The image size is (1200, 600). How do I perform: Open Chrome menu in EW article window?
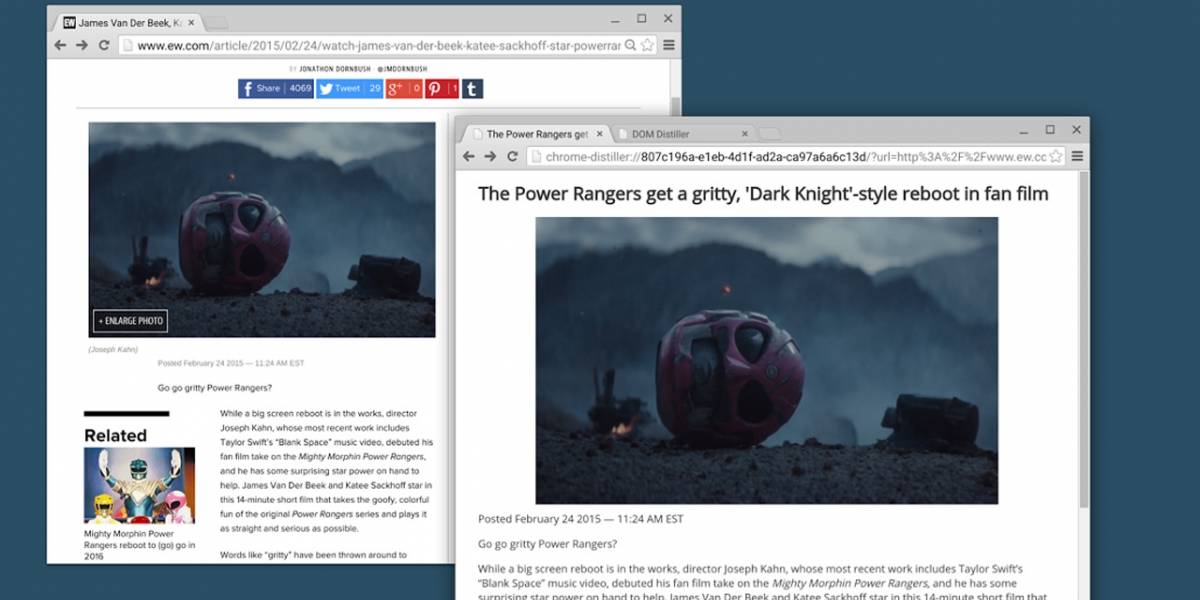(x=669, y=45)
